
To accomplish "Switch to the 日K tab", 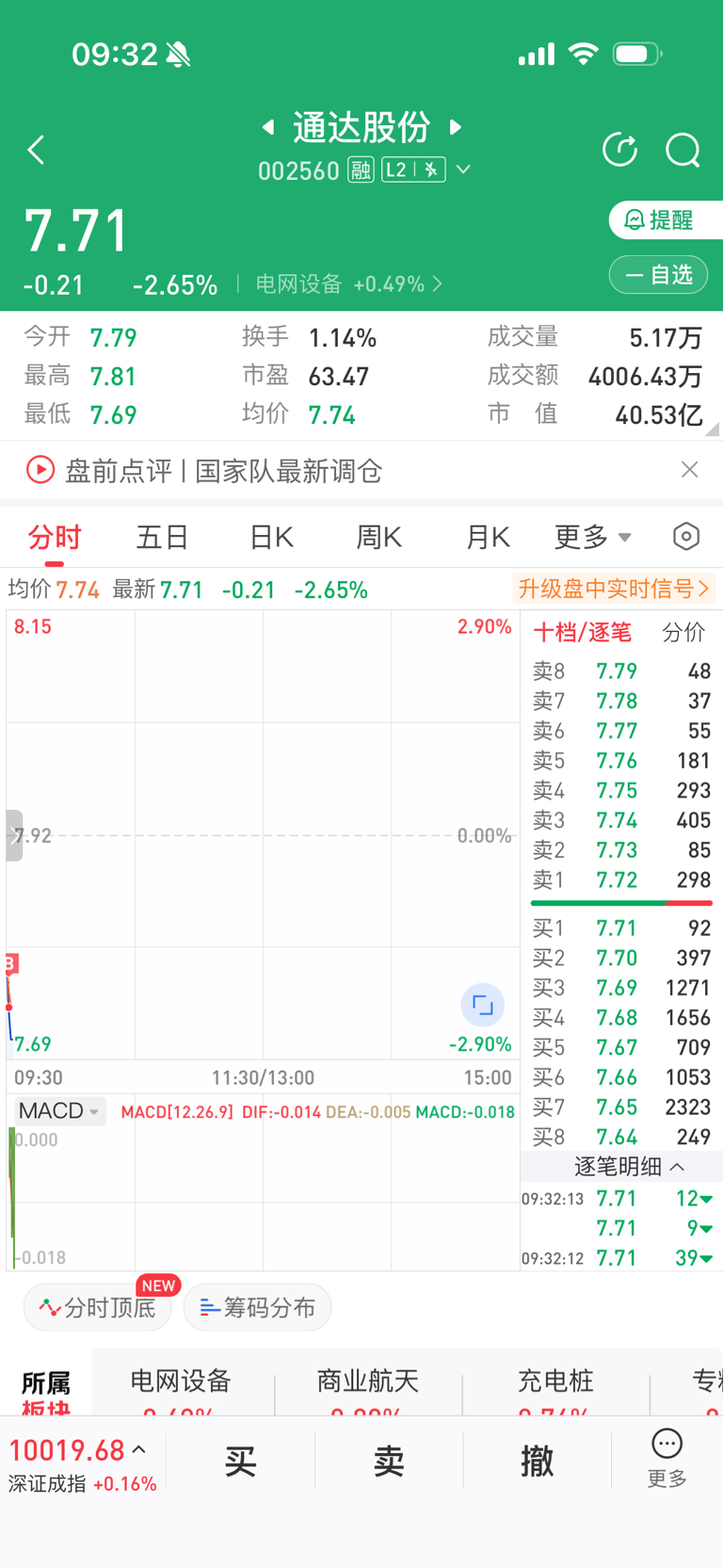I will point(271,538).
